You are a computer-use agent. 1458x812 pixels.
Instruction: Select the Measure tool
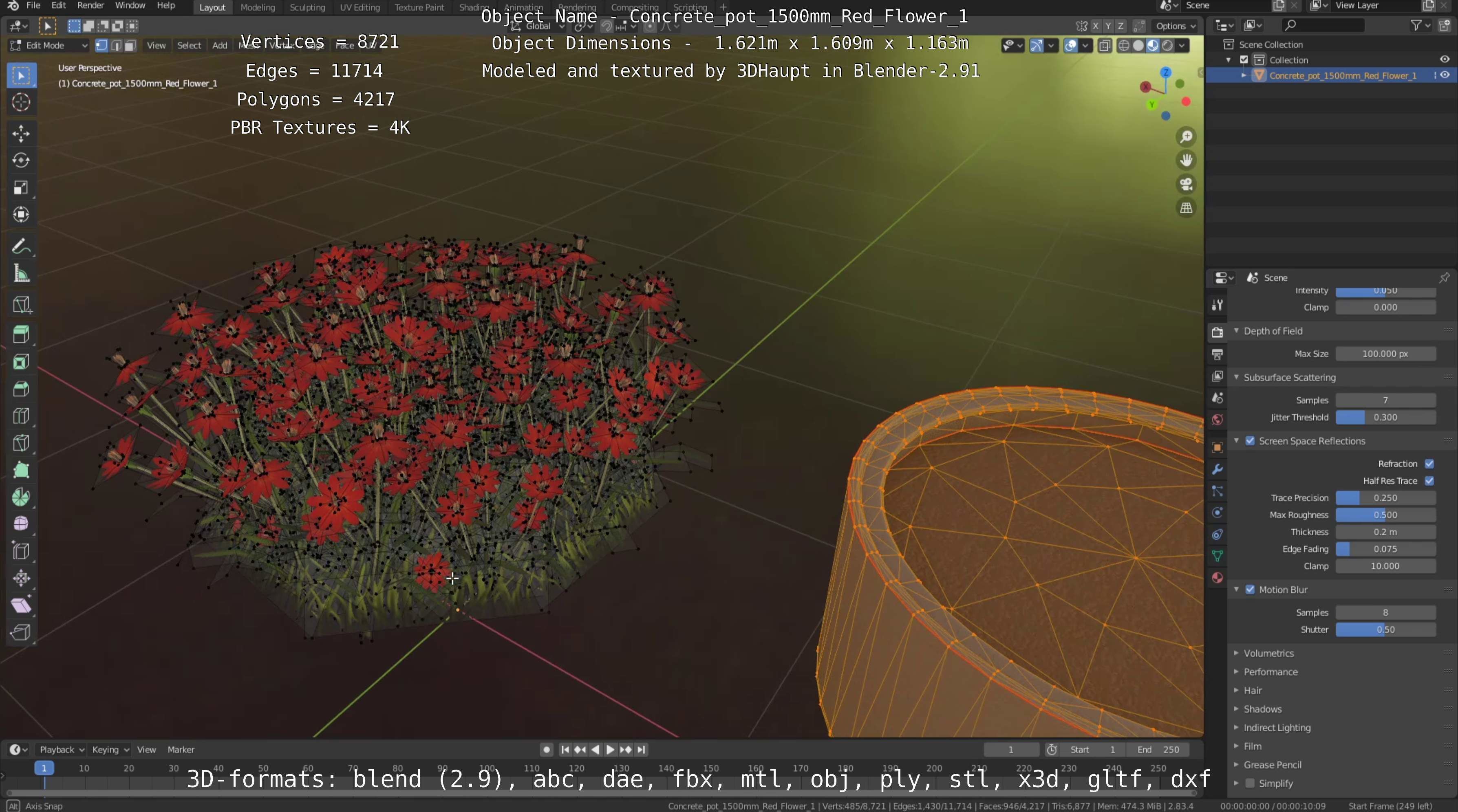coord(22,274)
